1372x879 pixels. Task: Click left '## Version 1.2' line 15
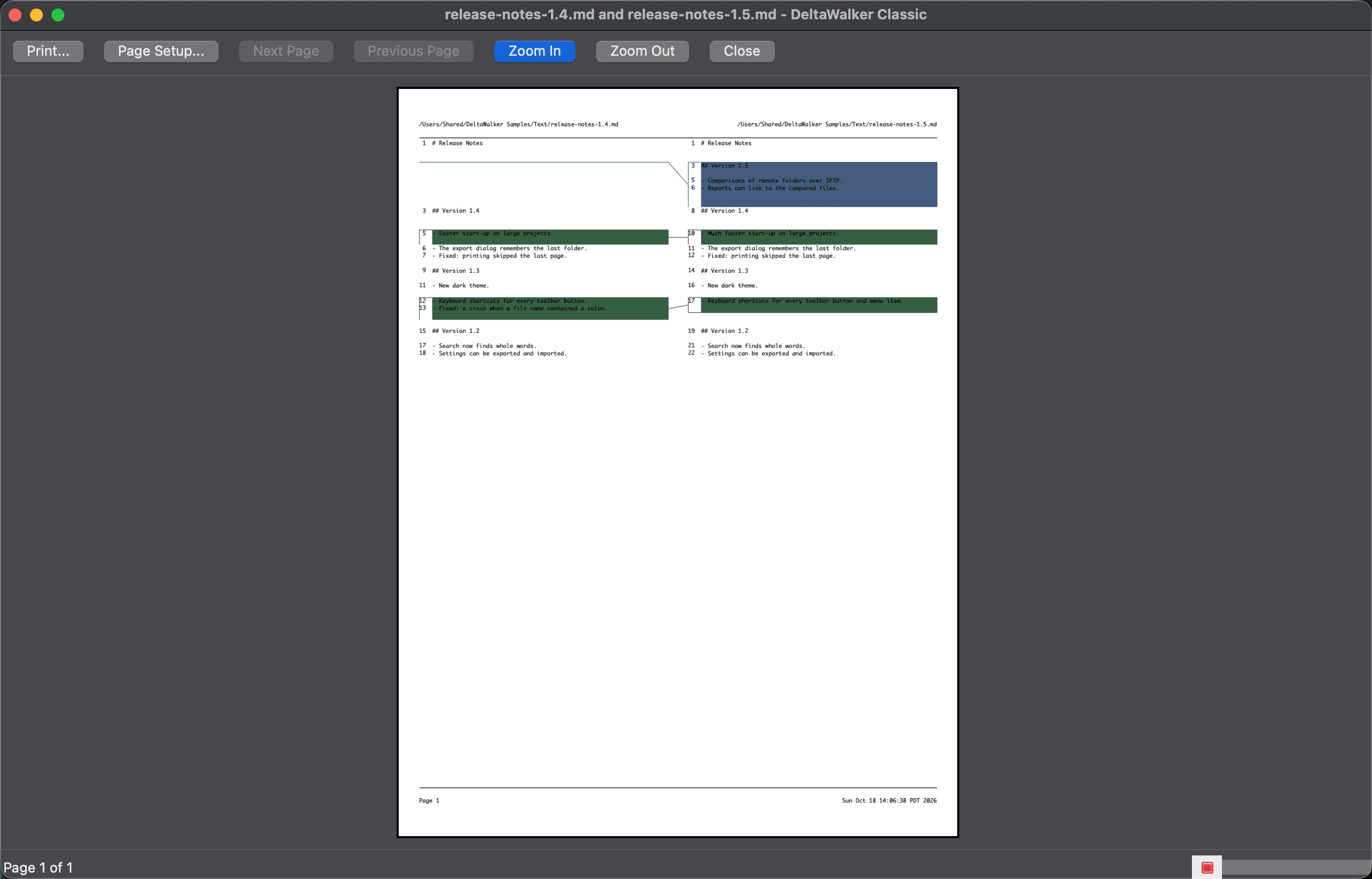(456, 331)
